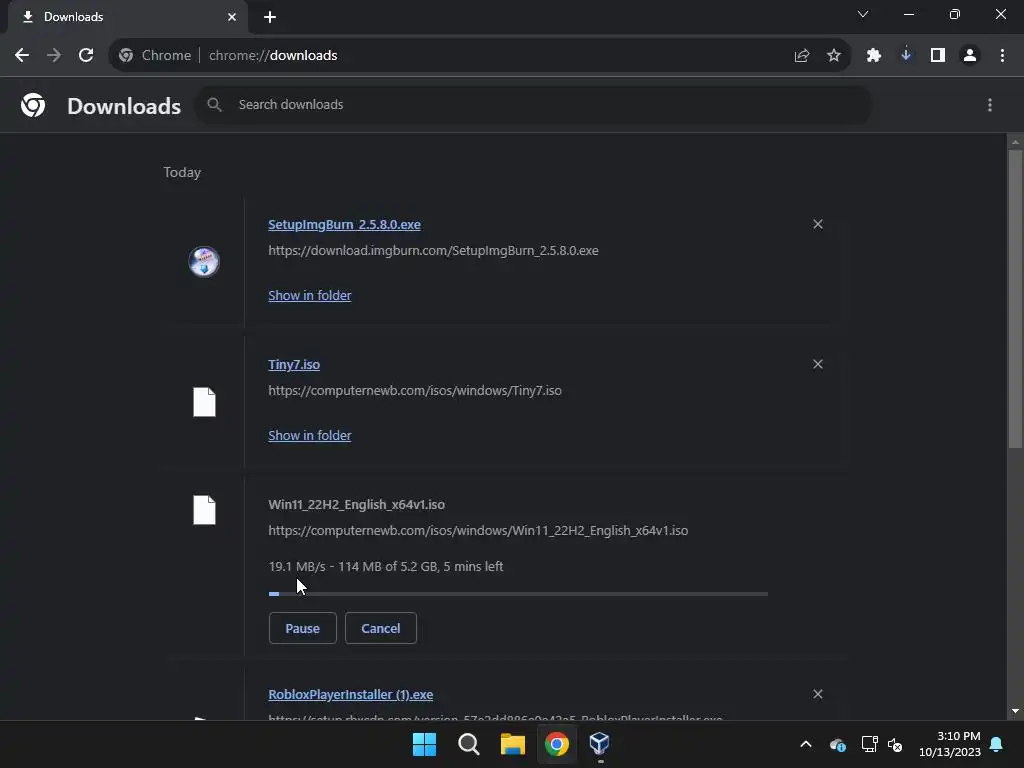
Task: Show hidden system tray icons
Action: (806, 744)
